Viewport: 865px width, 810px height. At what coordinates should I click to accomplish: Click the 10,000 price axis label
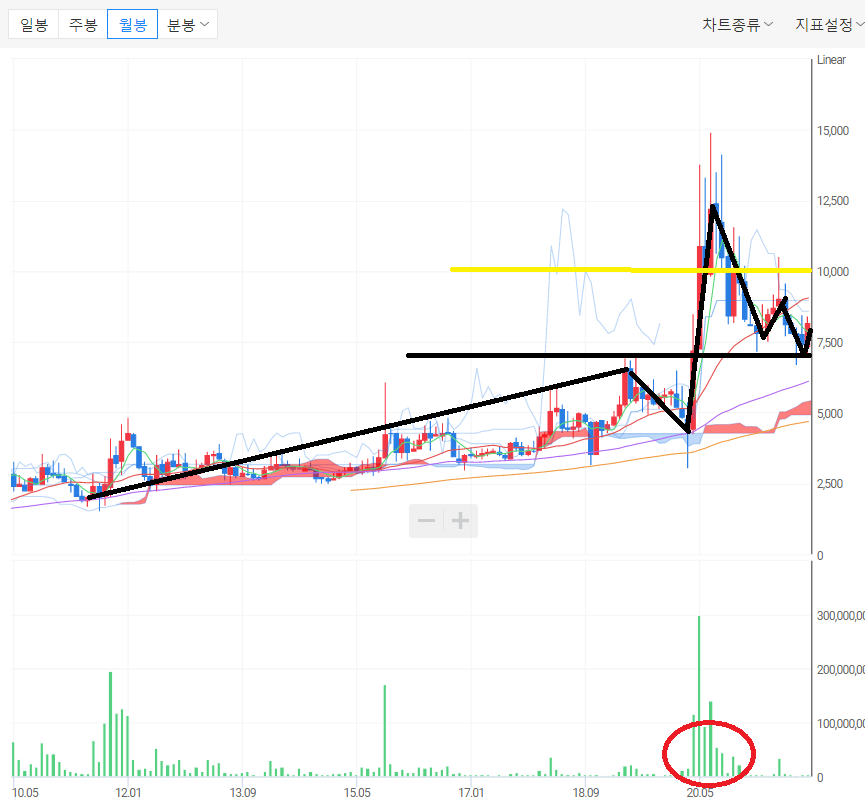(x=832, y=271)
